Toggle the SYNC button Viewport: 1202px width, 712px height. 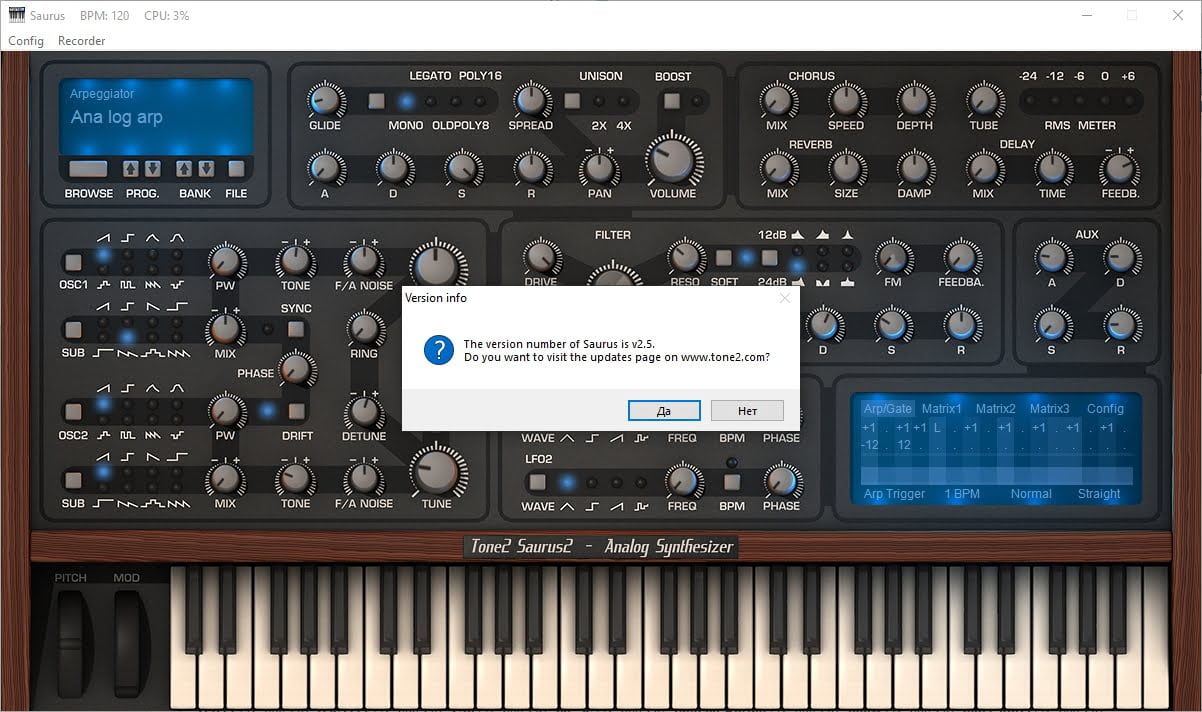[x=295, y=329]
